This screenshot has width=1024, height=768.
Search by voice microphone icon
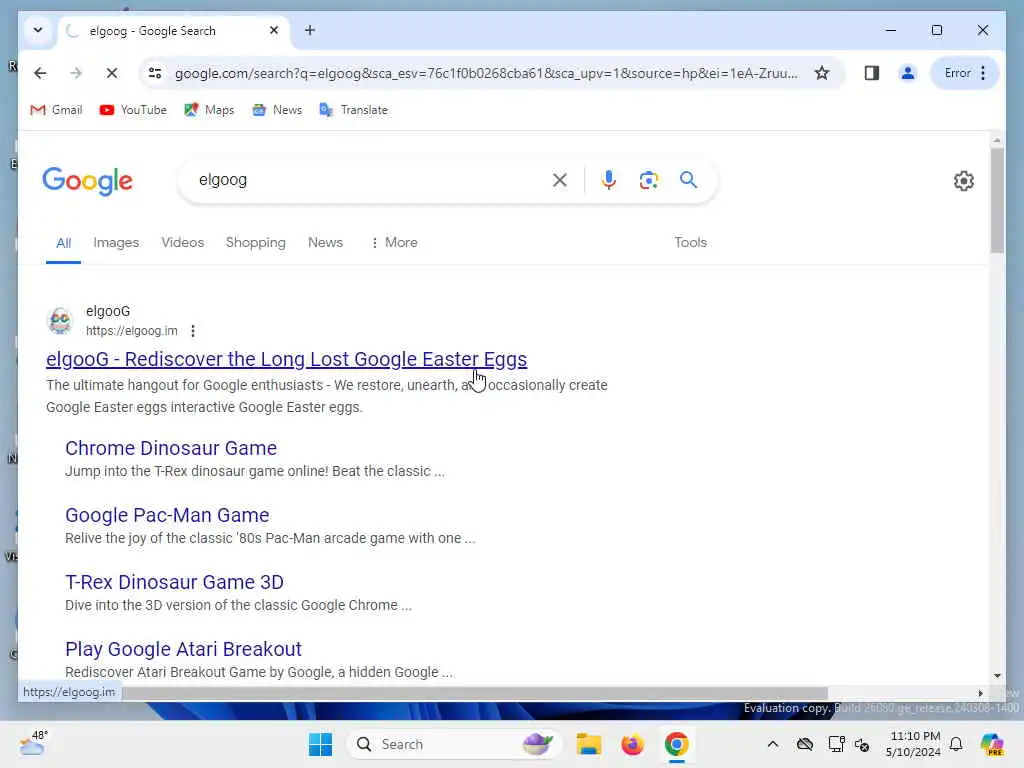click(609, 180)
